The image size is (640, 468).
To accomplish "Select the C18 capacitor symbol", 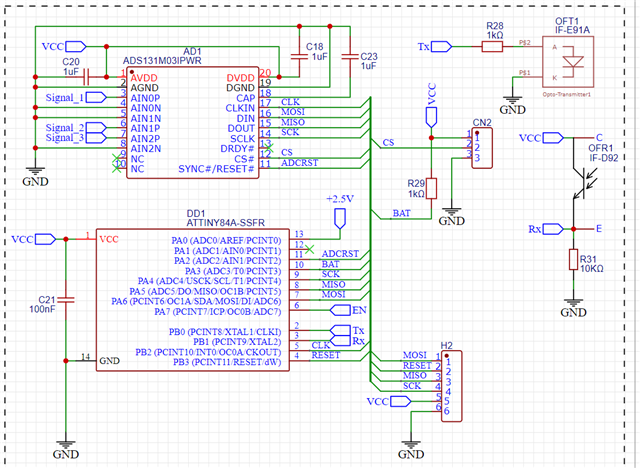I will (x=299, y=57).
